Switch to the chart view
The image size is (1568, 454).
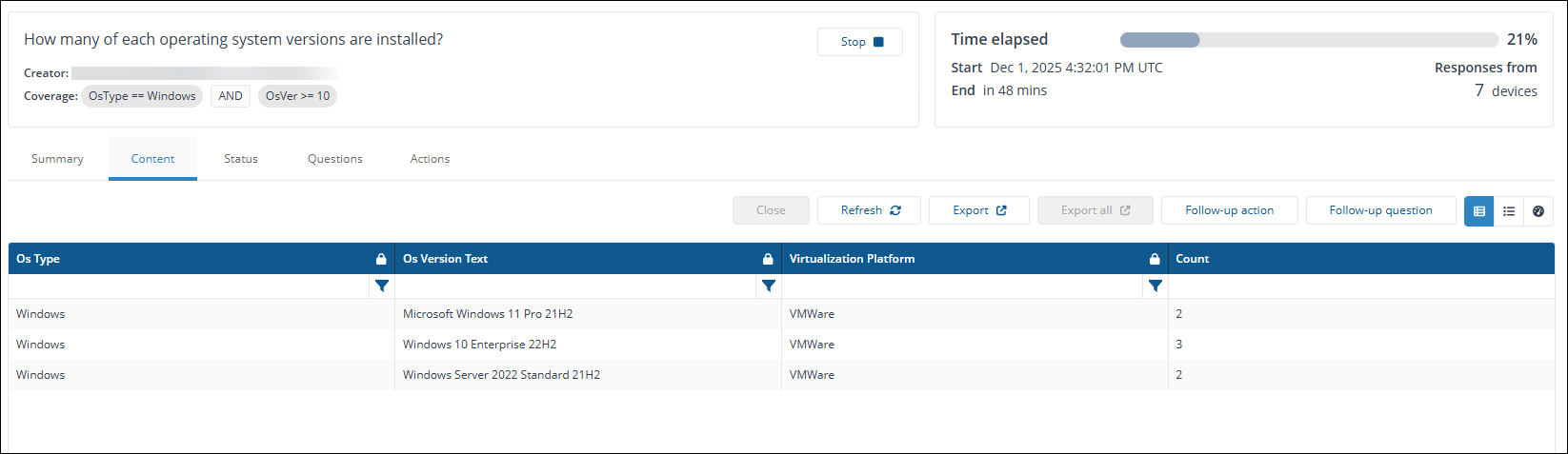pos(1538,211)
